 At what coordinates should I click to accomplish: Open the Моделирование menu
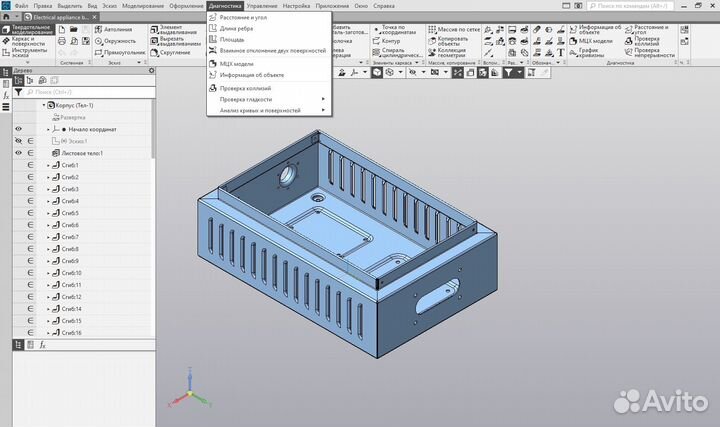(x=143, y=6)
